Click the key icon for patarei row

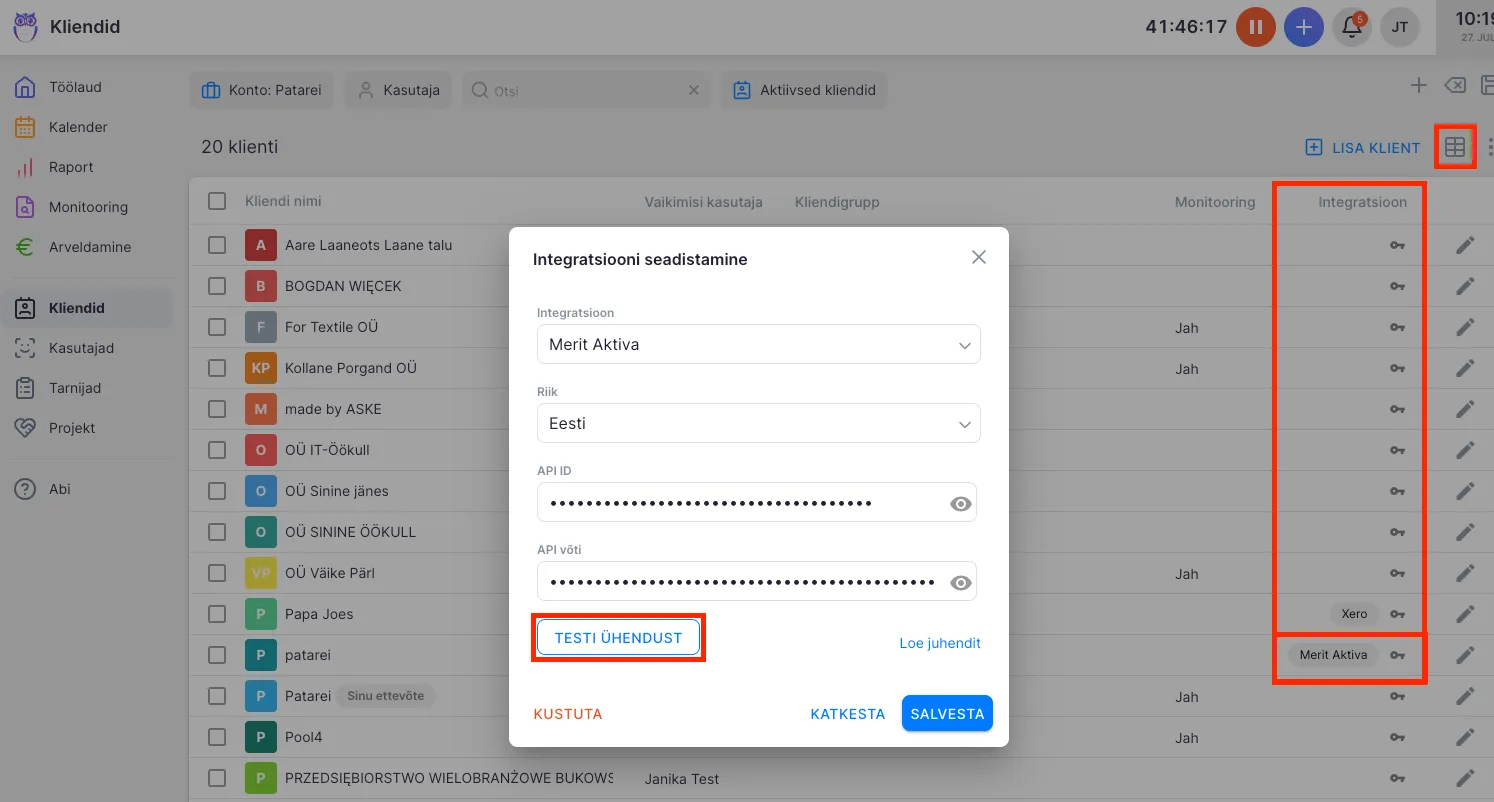pos(1398,655)
